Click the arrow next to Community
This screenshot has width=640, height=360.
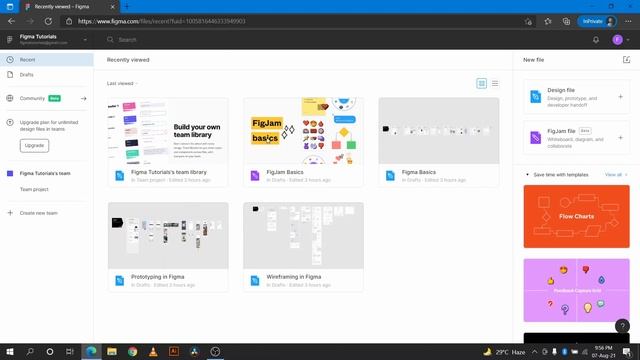(84, 98)
